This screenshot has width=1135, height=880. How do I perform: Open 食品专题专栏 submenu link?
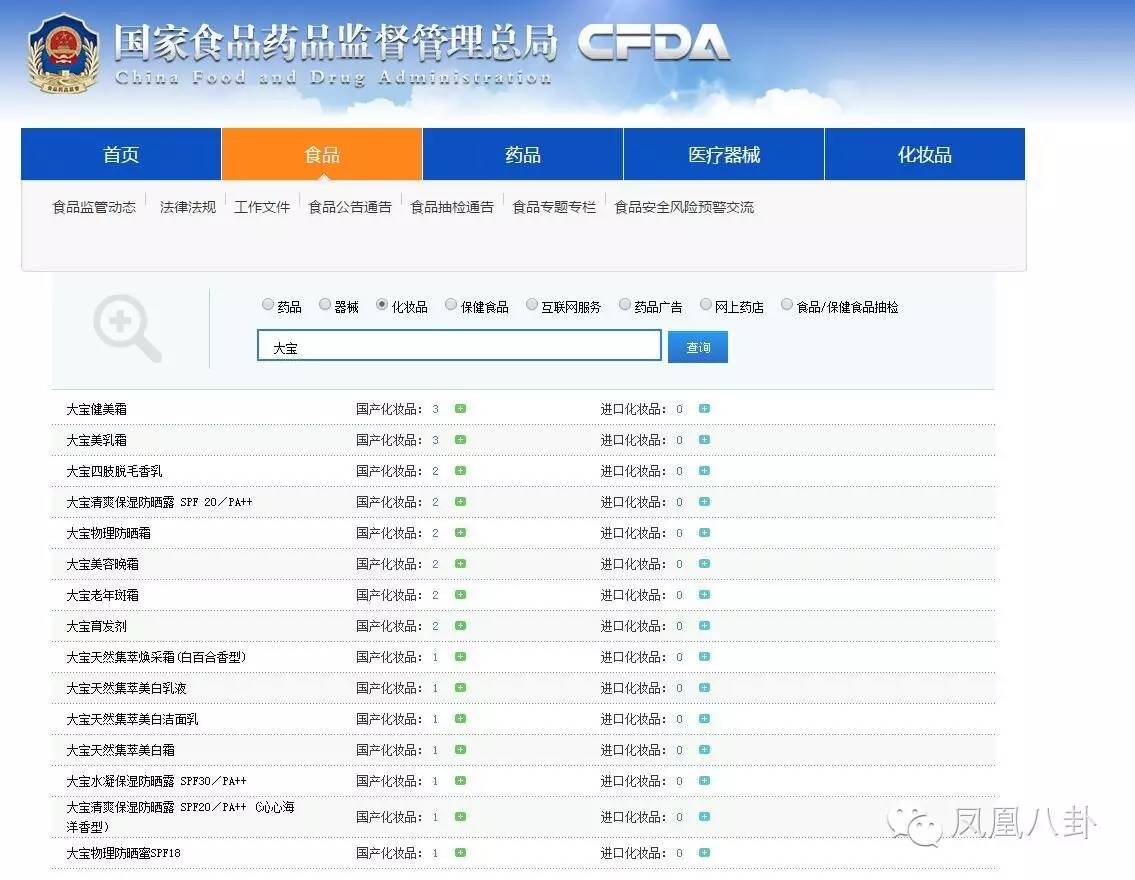[554, 207]
